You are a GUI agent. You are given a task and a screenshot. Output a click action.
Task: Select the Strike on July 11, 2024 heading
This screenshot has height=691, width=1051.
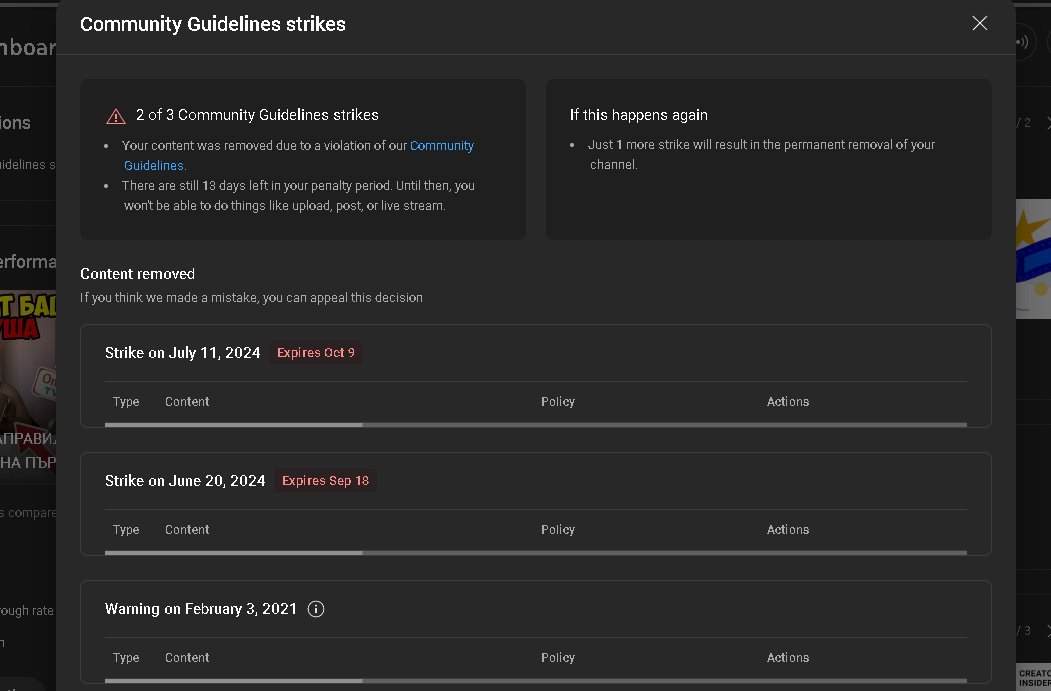(x=182, y=353)
